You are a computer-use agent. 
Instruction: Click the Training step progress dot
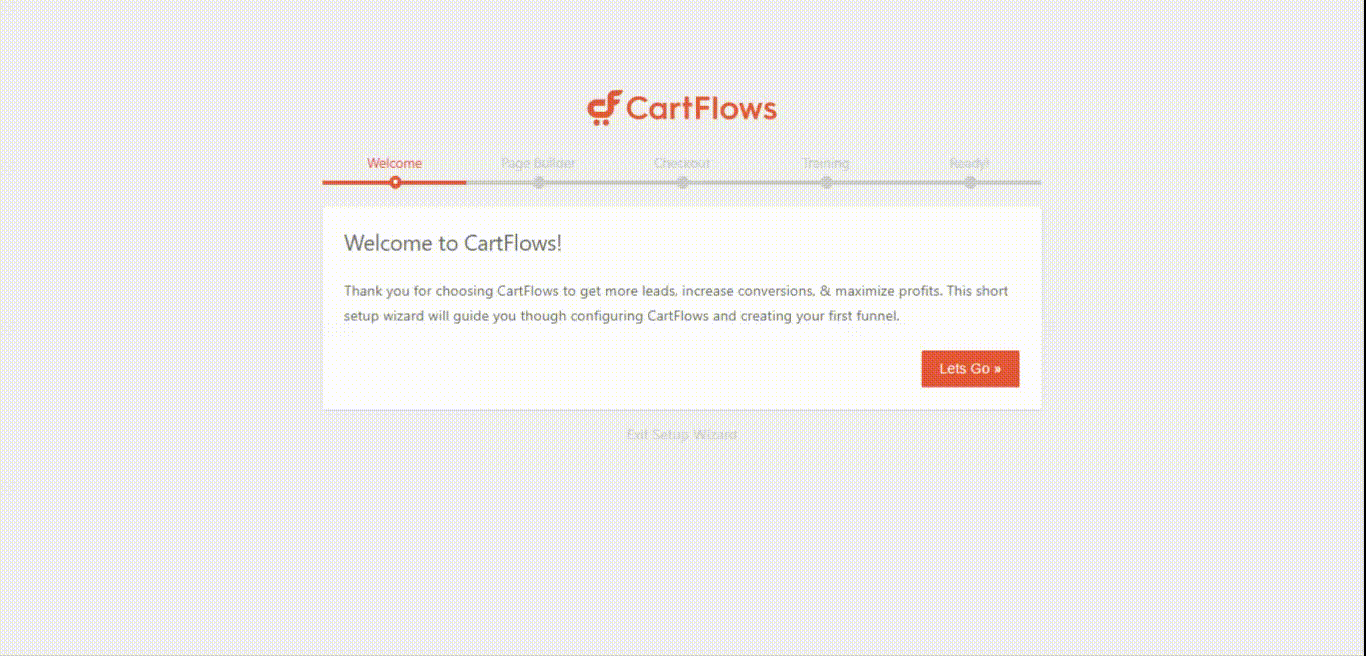(827, 182)
